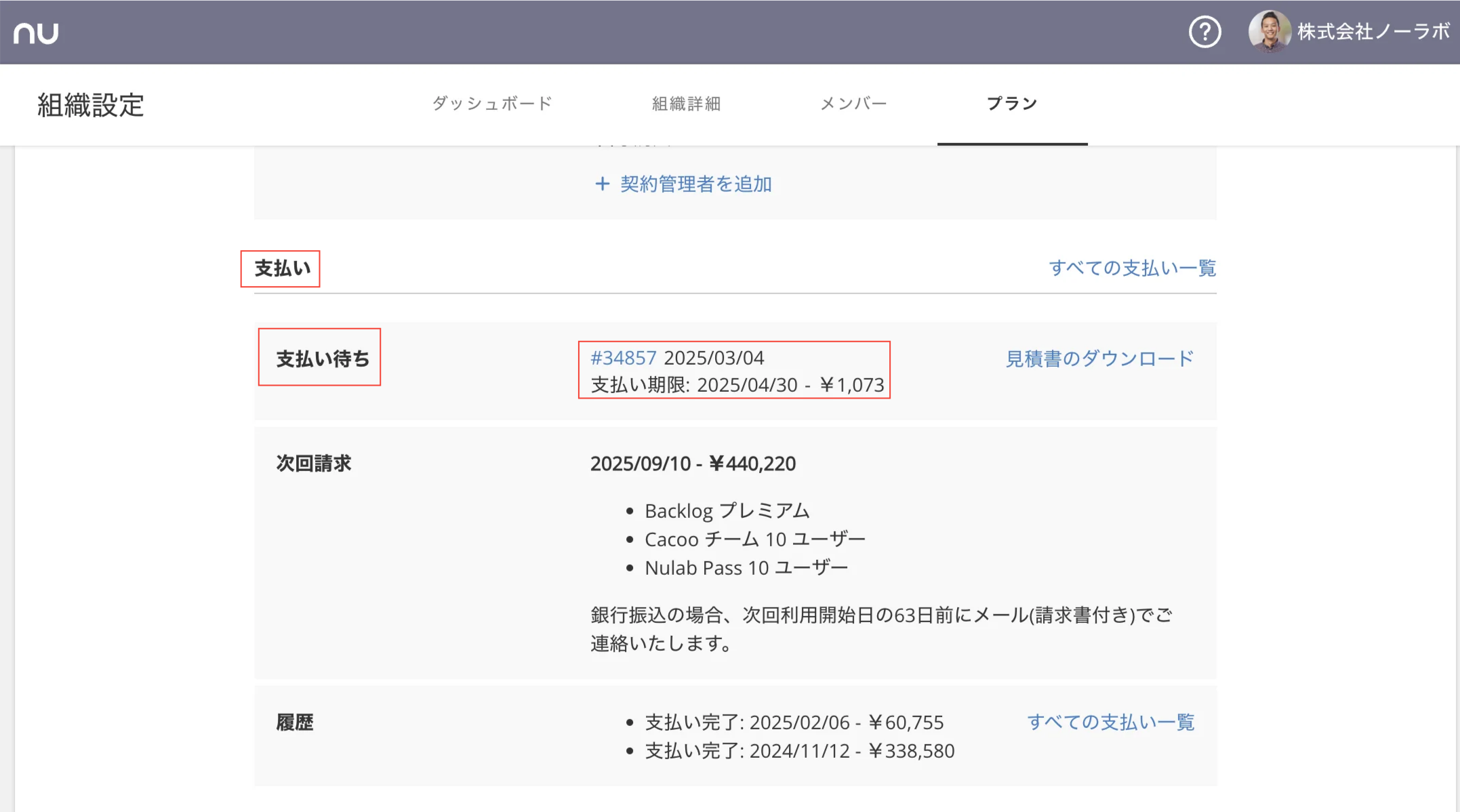
Task: Click the 支払い待ち label
Action: point(323,359)
